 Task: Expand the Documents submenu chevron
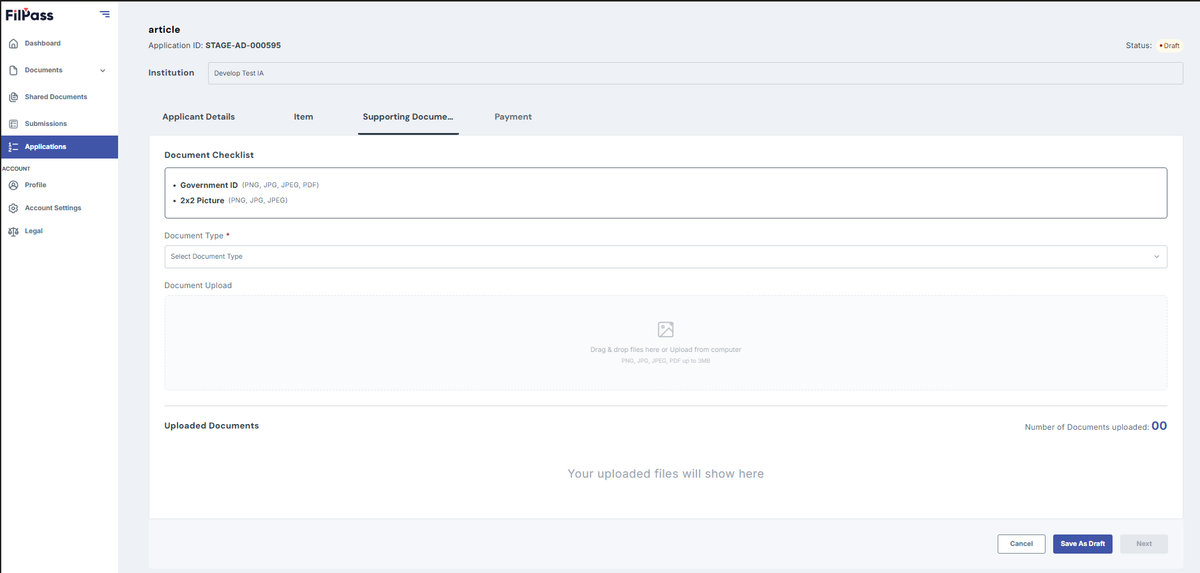click(103, 70)
